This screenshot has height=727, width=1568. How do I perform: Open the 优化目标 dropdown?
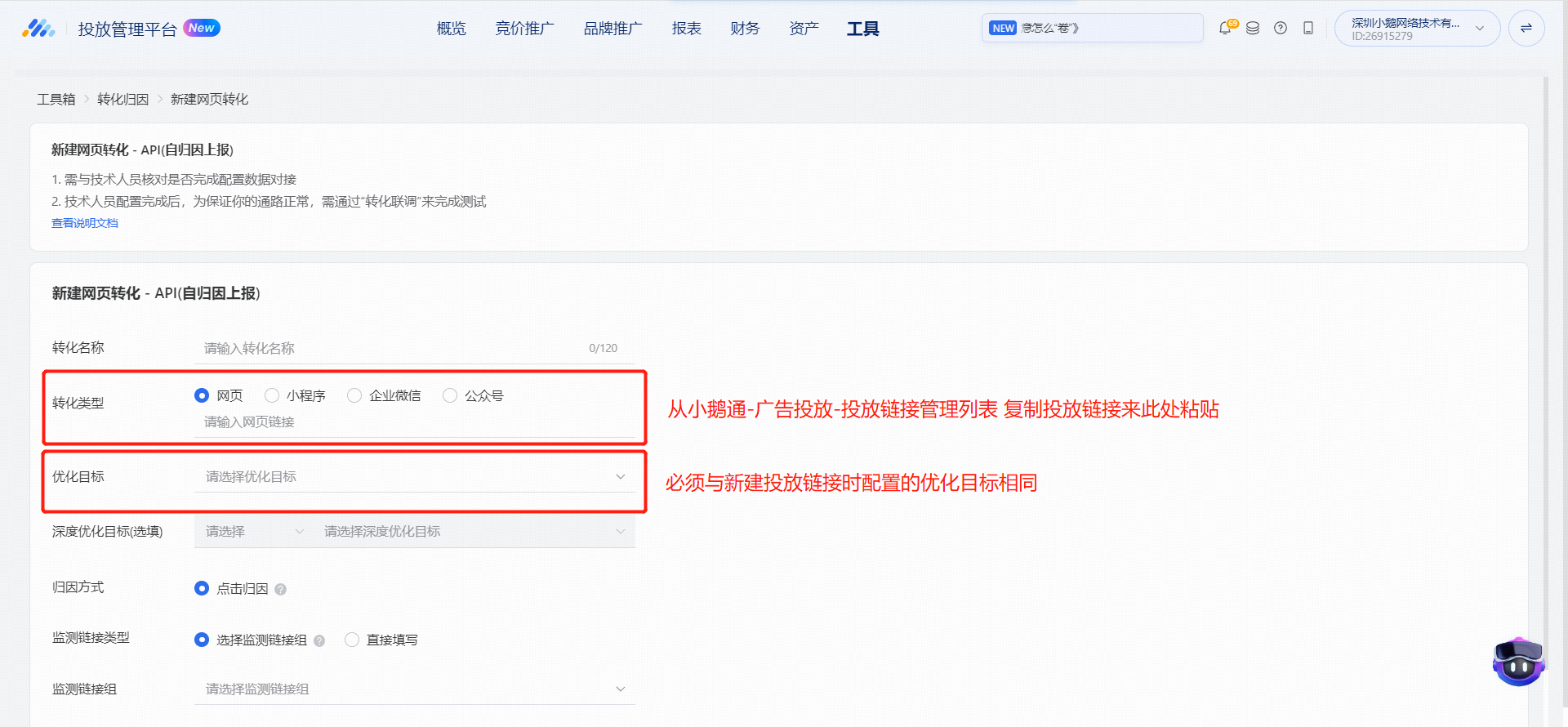tap(415, 477)
